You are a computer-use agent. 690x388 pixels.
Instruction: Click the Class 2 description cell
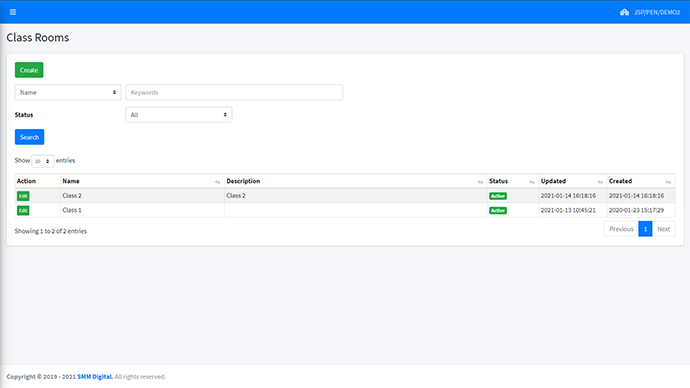click(x=356, y=195)
